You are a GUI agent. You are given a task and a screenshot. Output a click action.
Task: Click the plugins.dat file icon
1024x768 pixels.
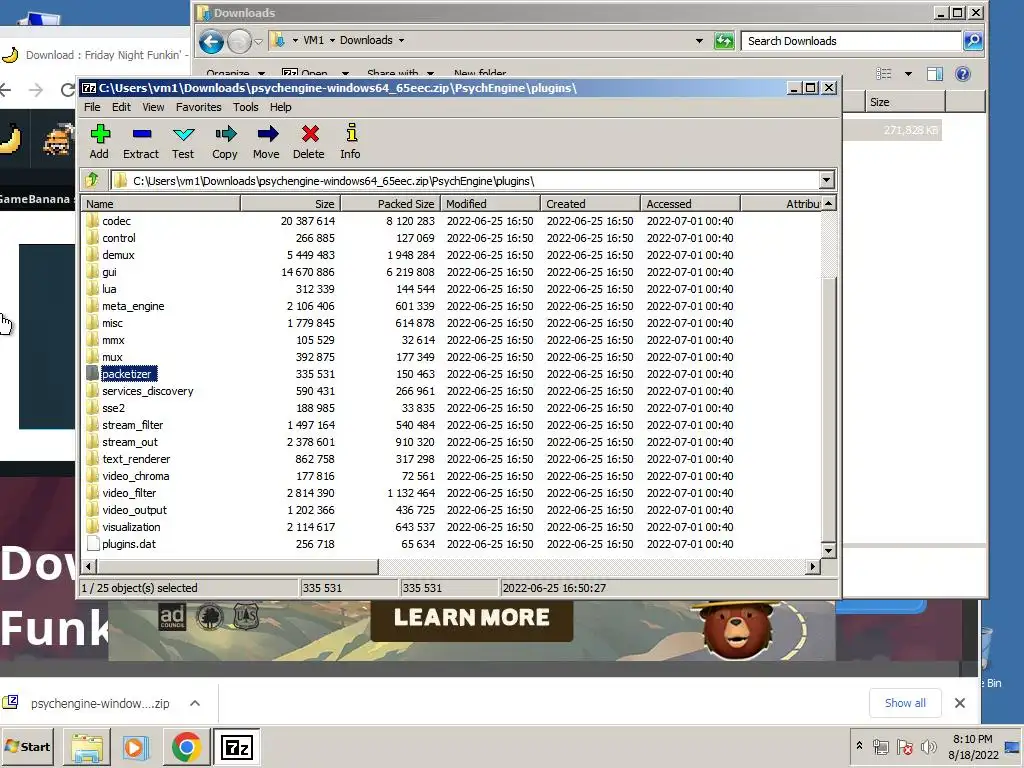click(92, 544)
